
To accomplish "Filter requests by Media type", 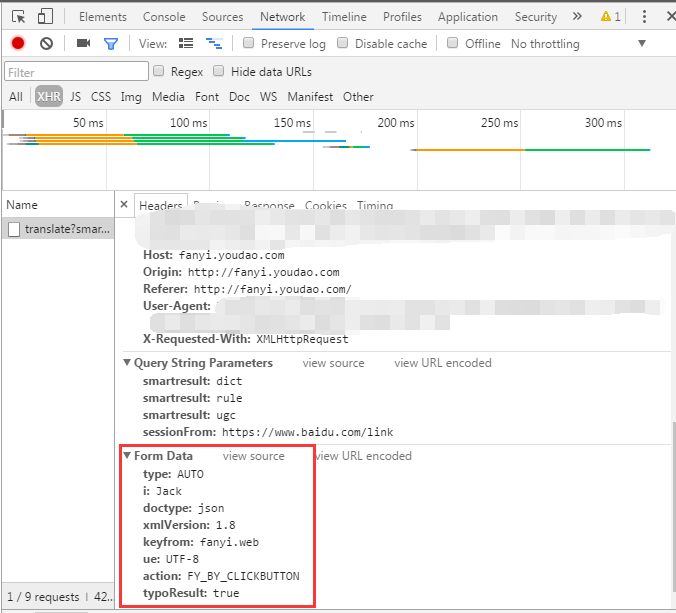I will click(168, 97).
